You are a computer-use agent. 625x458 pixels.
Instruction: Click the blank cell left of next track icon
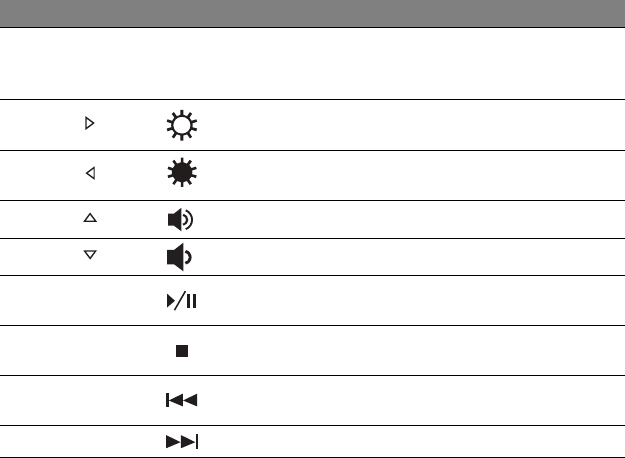(x=89, y=441)
